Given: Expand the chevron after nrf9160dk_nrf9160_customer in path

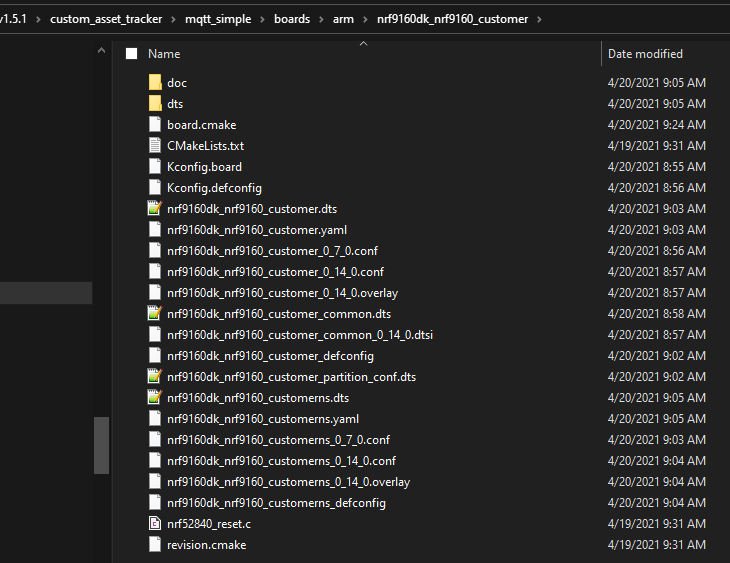Looking at the screenshot, I should 540,19.
